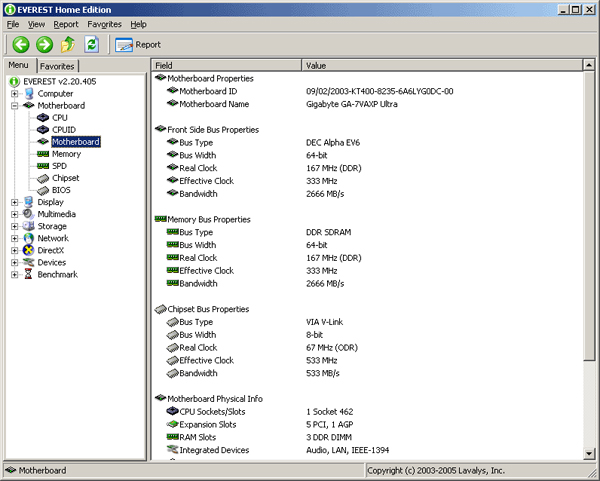Click the Field column header
Screen dimensions: 600x481
227,65
